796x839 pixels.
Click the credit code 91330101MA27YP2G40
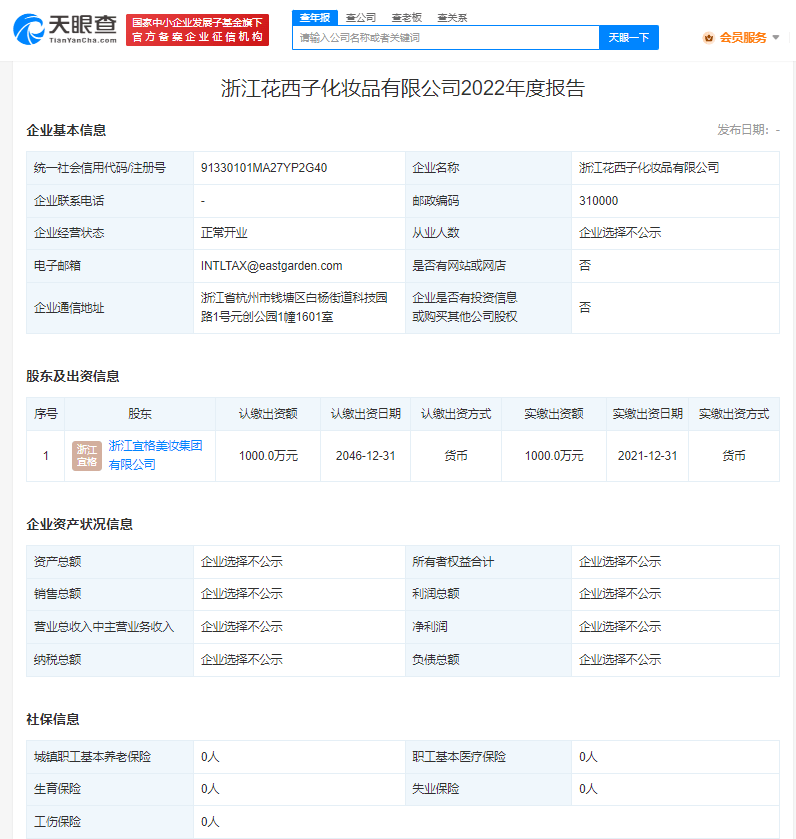point(264,168)
